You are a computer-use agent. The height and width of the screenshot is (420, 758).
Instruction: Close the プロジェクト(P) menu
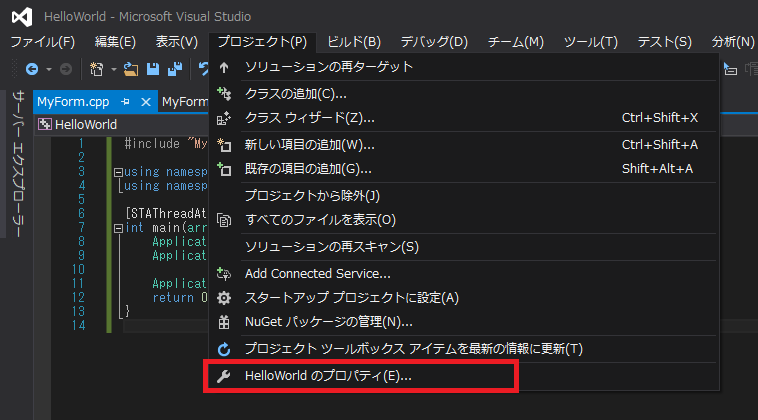262,42
